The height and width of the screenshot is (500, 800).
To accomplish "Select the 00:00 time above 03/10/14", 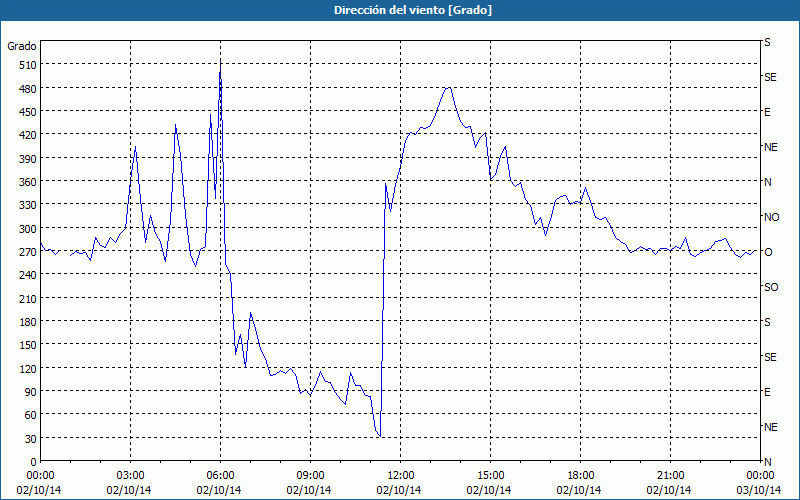I will (x=760, y=476).
